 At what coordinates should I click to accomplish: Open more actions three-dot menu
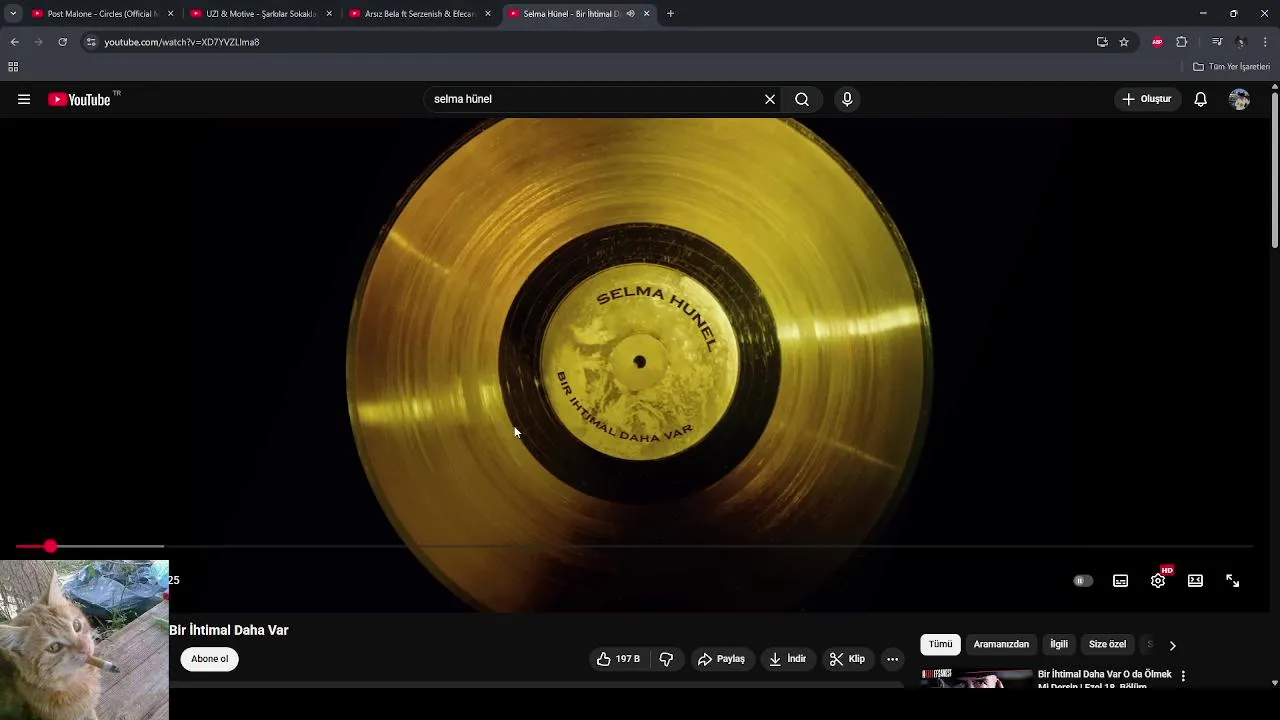pos(892,659)
